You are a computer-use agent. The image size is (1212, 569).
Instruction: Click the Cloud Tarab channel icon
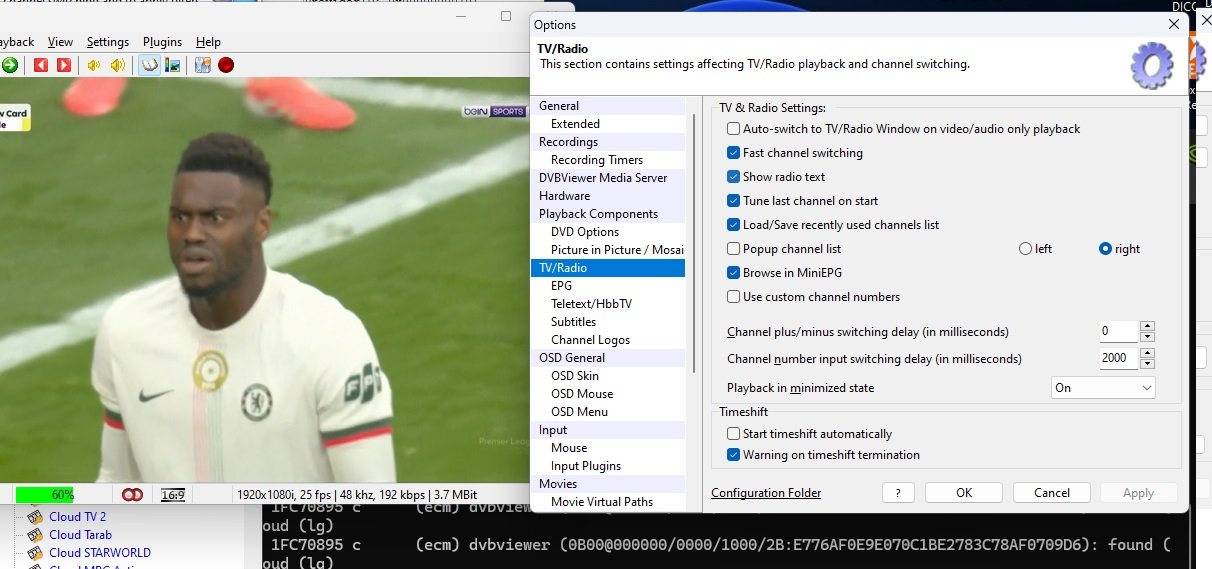[x=35, y=535]
